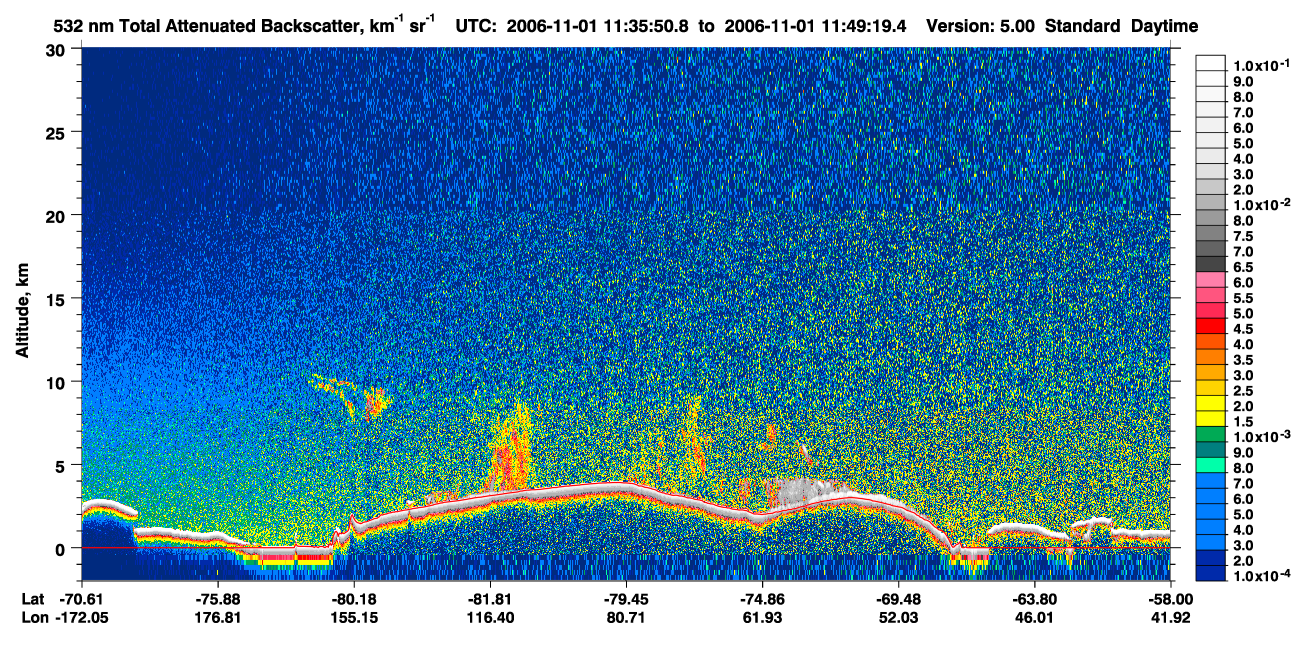Click the latitude value -63.80

coord(1034,599)
